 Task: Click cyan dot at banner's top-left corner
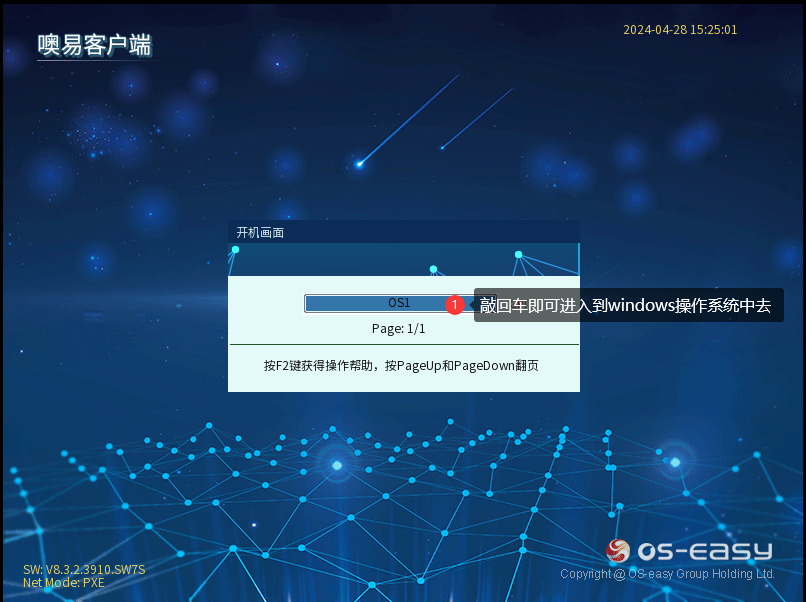tap(236, 249)
